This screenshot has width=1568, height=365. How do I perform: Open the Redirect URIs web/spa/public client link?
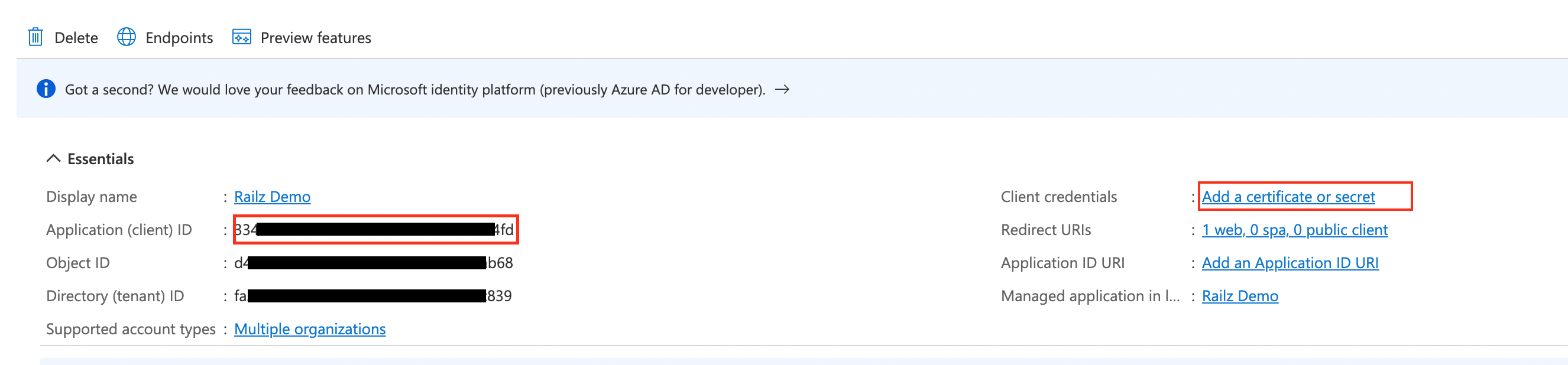coord(1295,230)
